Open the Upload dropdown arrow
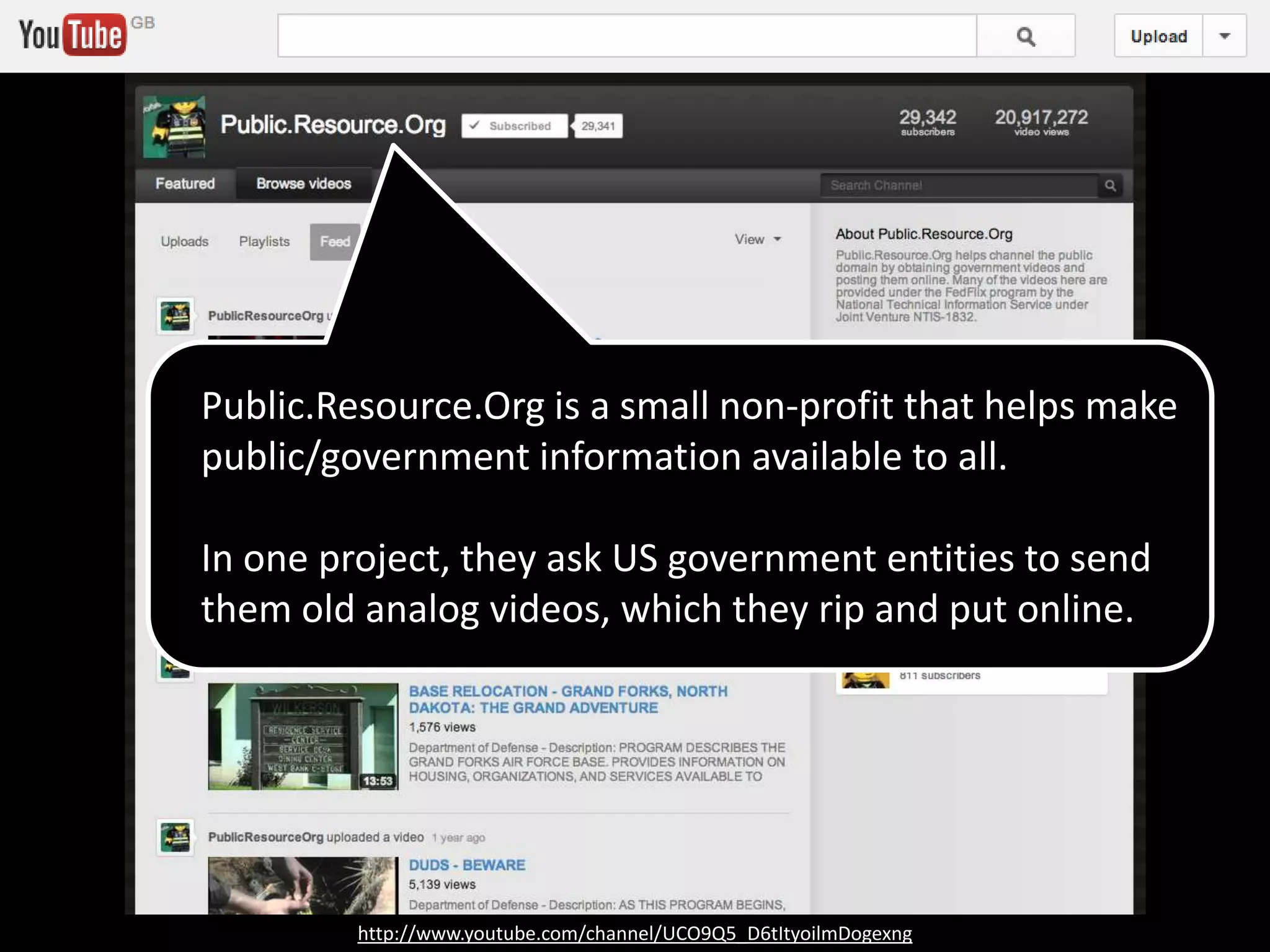Viewport: 1270px width, 952px height. coord(1224,36)
